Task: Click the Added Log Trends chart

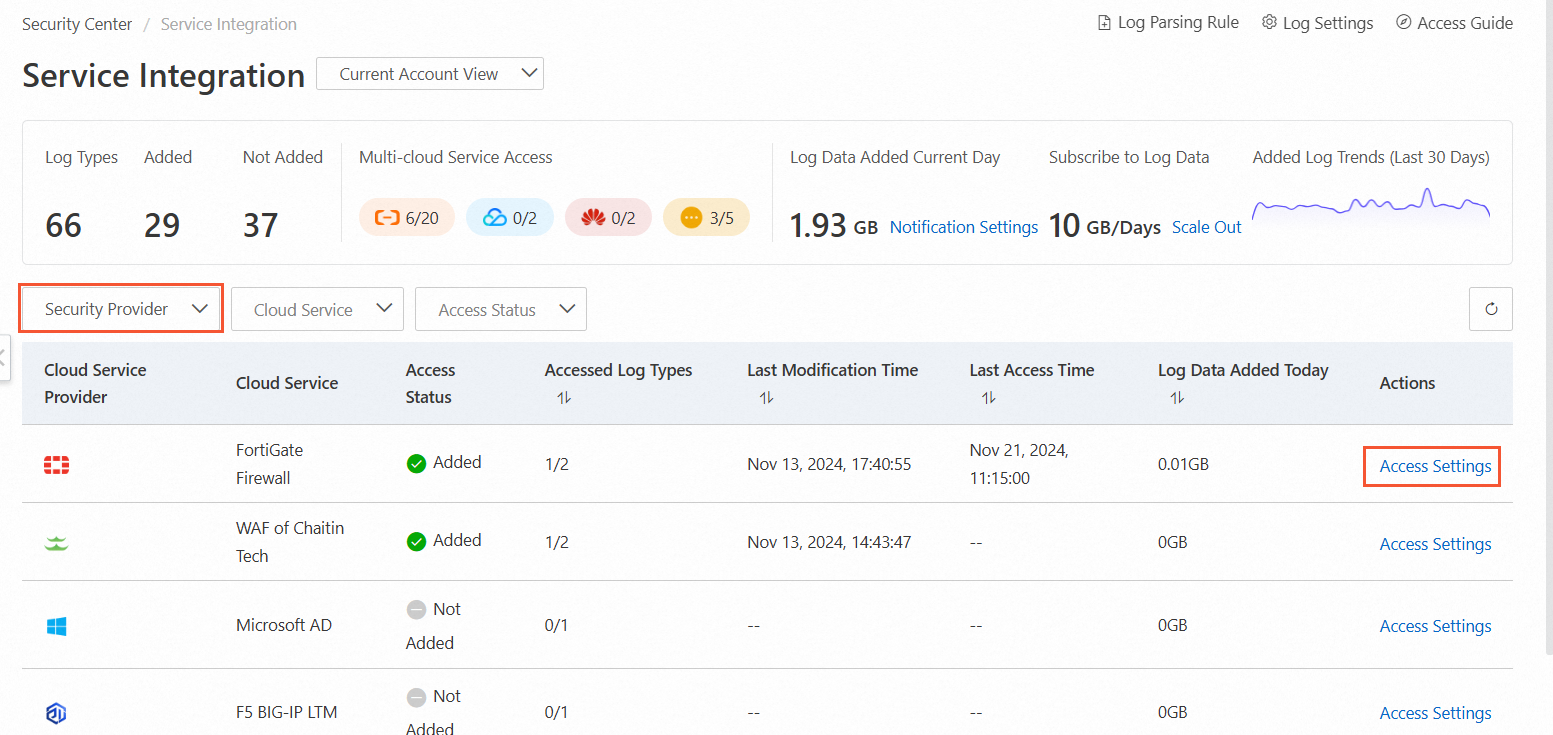Action: 1370,205
